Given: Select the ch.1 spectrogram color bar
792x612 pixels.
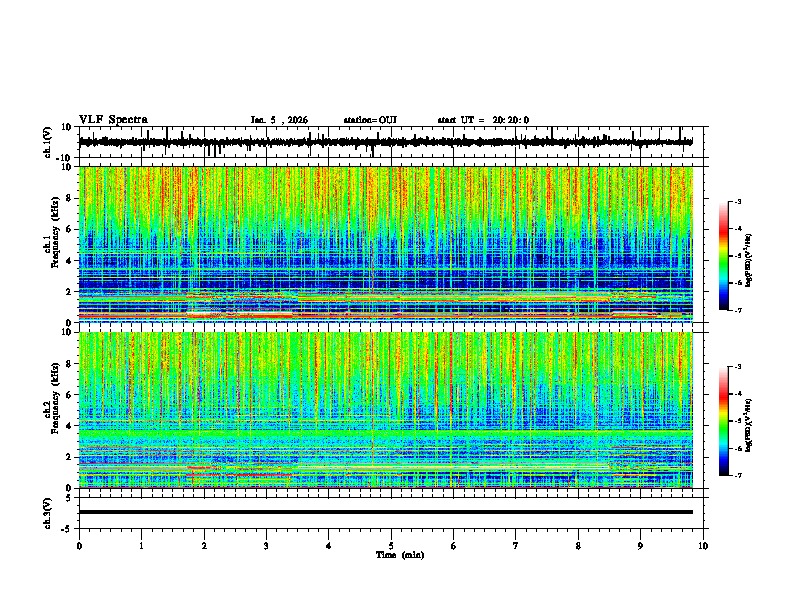Looking at the screenshot, I should point(723,256).
